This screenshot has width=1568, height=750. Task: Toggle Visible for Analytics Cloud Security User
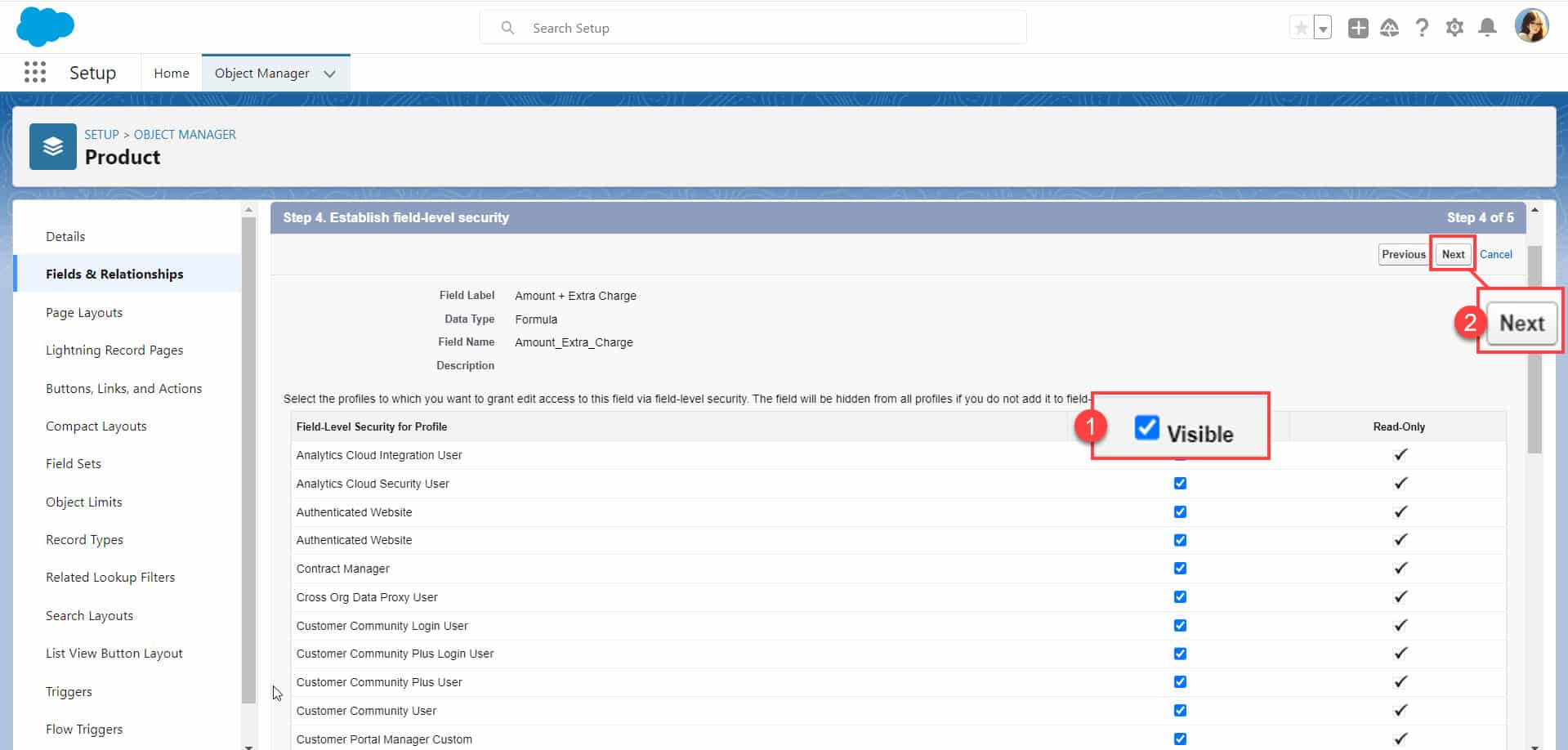tap(1180, 483)
